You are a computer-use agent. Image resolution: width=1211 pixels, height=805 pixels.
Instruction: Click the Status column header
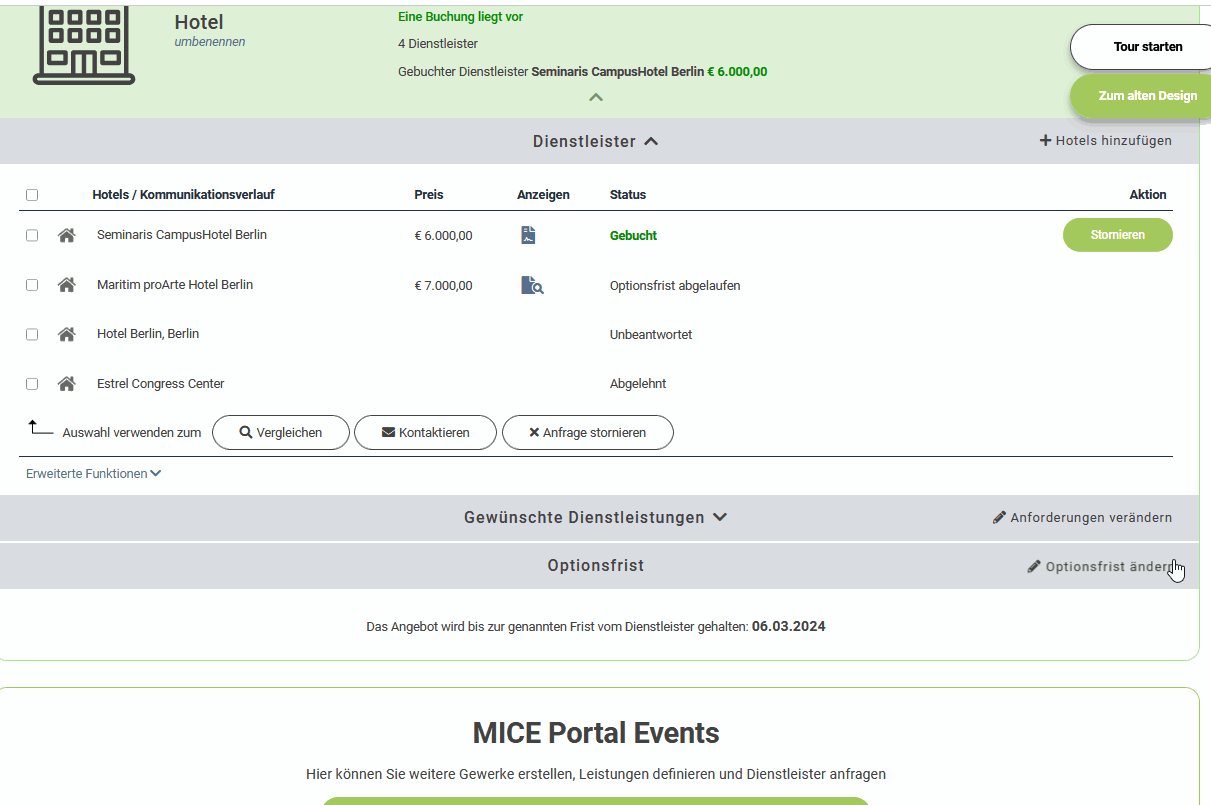pyautogui.click(x=628, y=195)
